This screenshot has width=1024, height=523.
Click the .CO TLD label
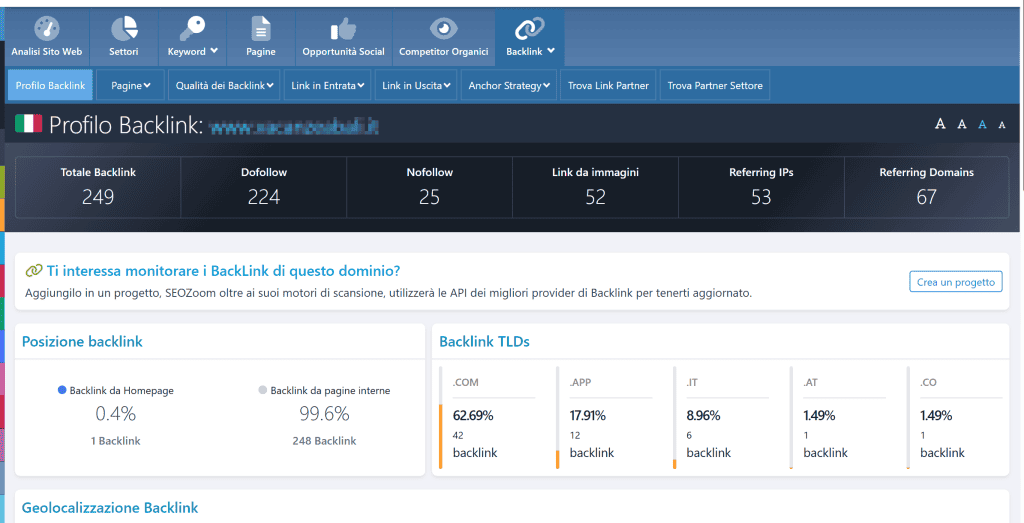pyautogui.click(x=928, y=383)
